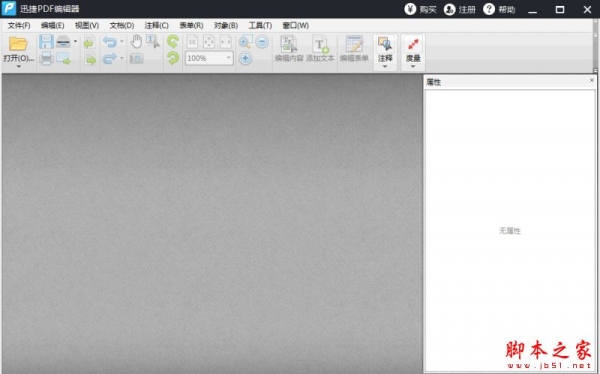Click the Redo arrow icon

pos(110,59)
